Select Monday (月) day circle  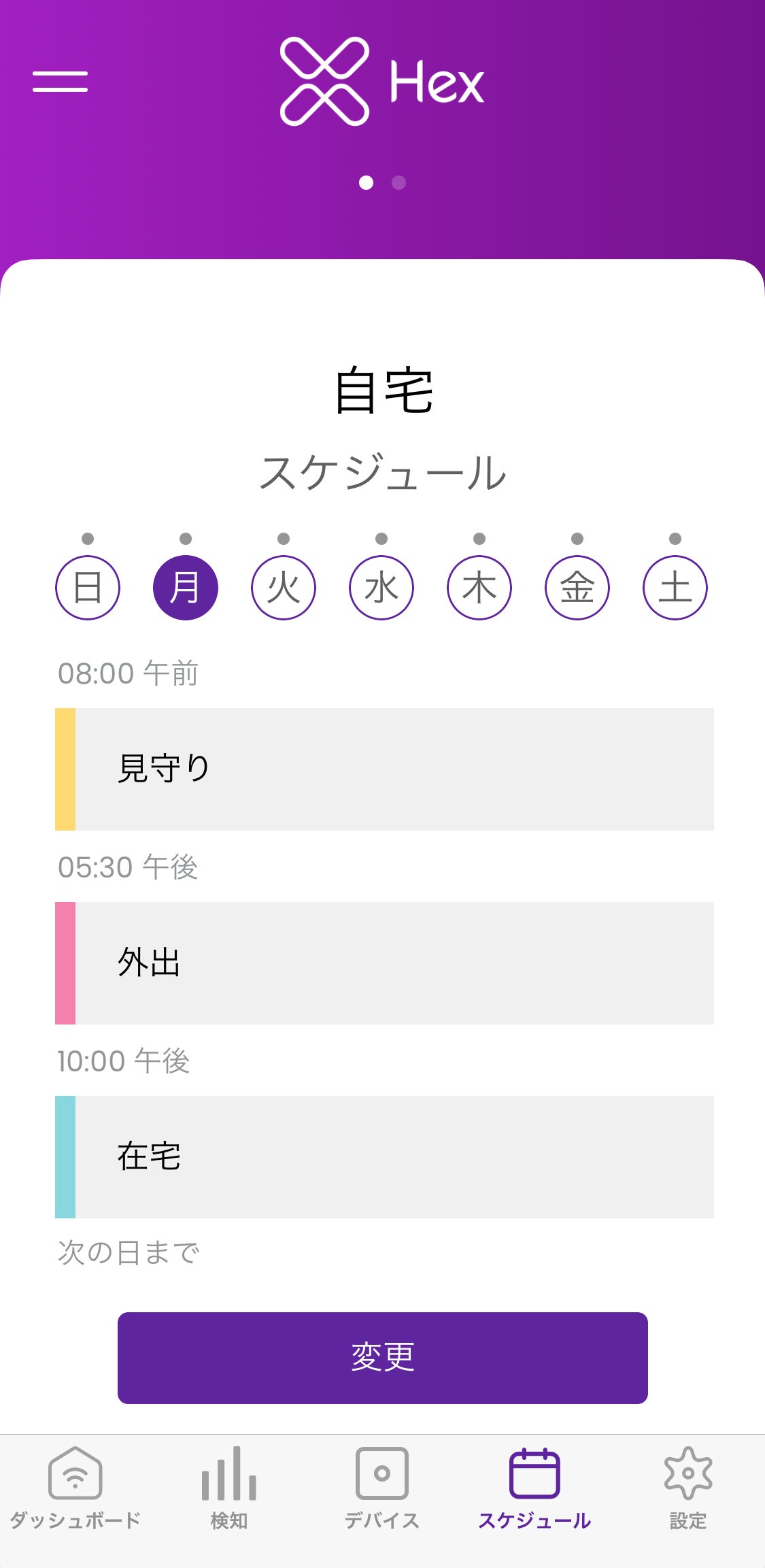coord(186,588)
